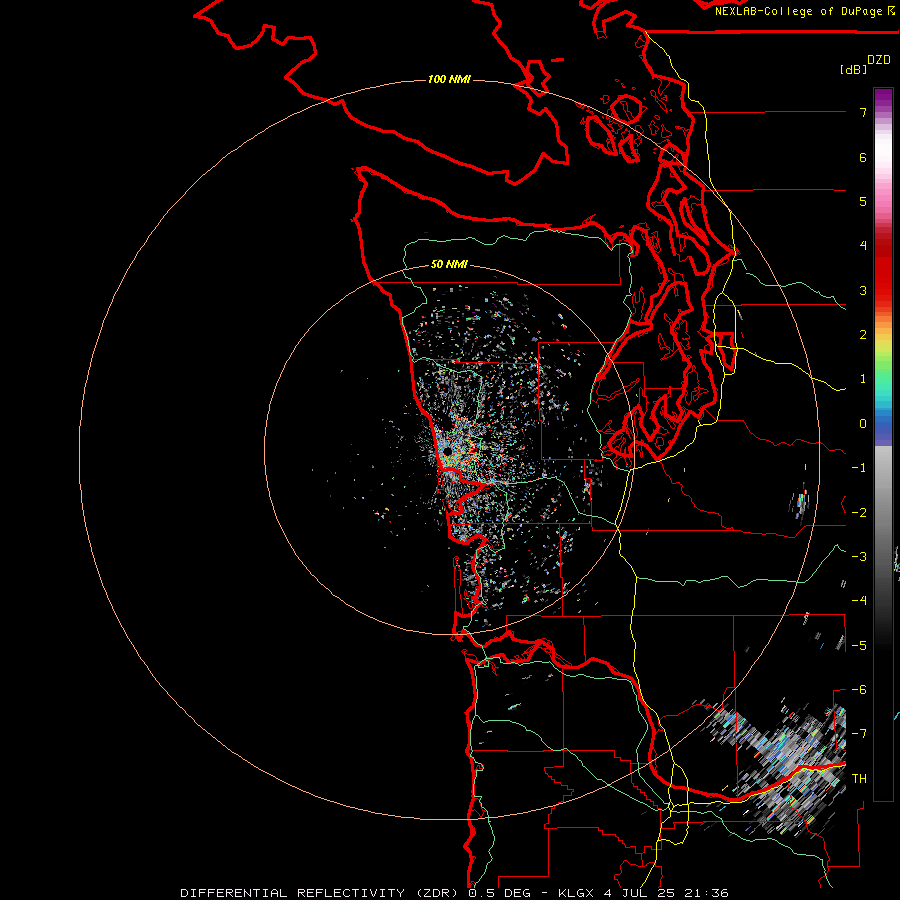Click the [dB] units label
Image resolution: width=900 pixels, height=900 pixels.
pyautogui.click(x=853, y=69)
